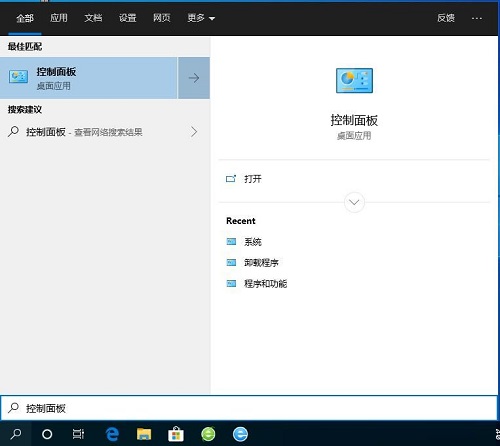Launch Microsoft Edge from the taskbar
The height and width of the screenshot is (446, 500).
(112, 434)
